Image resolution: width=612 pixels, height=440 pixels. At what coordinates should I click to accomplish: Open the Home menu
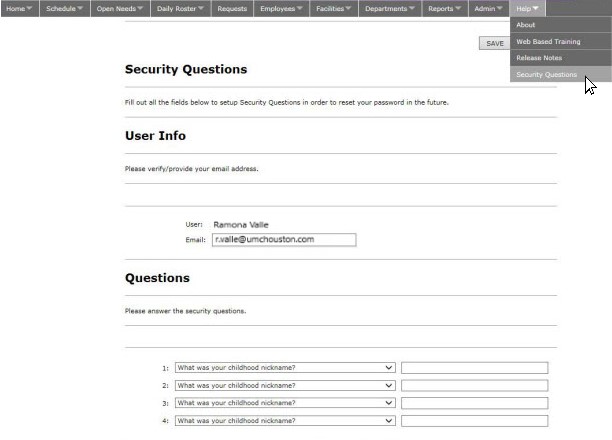[x=20, y=8]
